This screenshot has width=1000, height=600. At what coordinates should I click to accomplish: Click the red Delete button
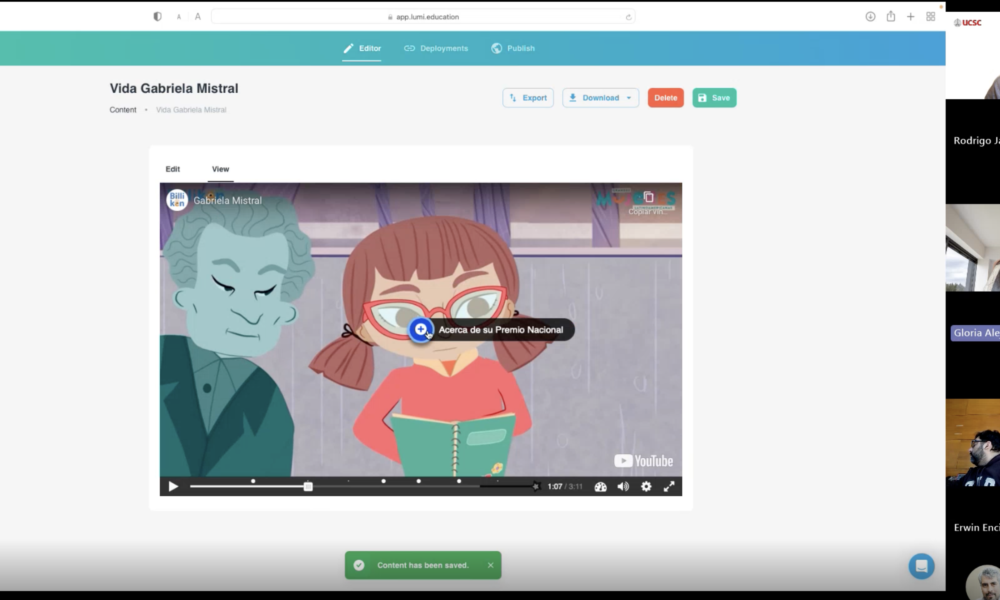tap(666, 98)
